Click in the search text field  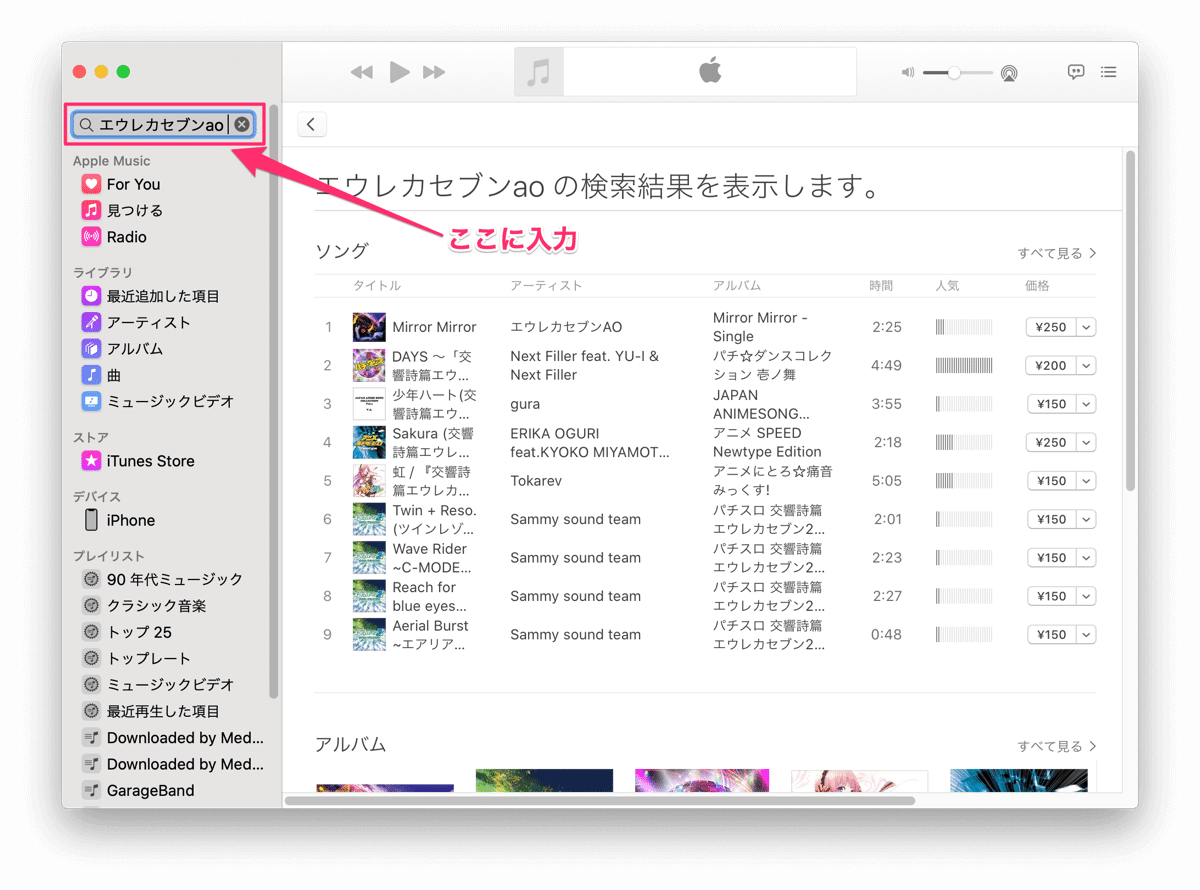click(163, 125)
